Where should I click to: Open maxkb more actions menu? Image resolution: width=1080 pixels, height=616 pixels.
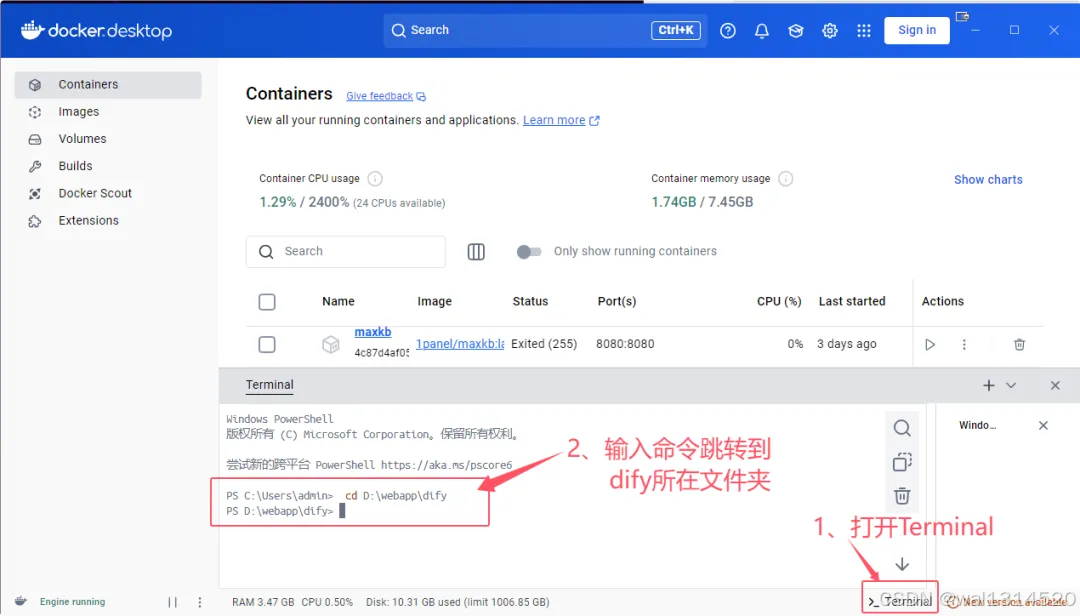tap(964, 345)
